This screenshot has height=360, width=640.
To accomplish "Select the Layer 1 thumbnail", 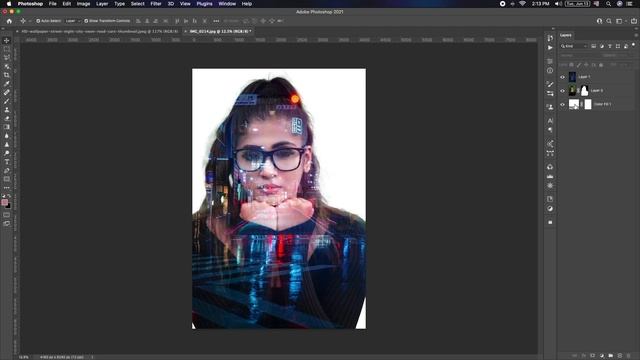I will (x=572, y=77).
